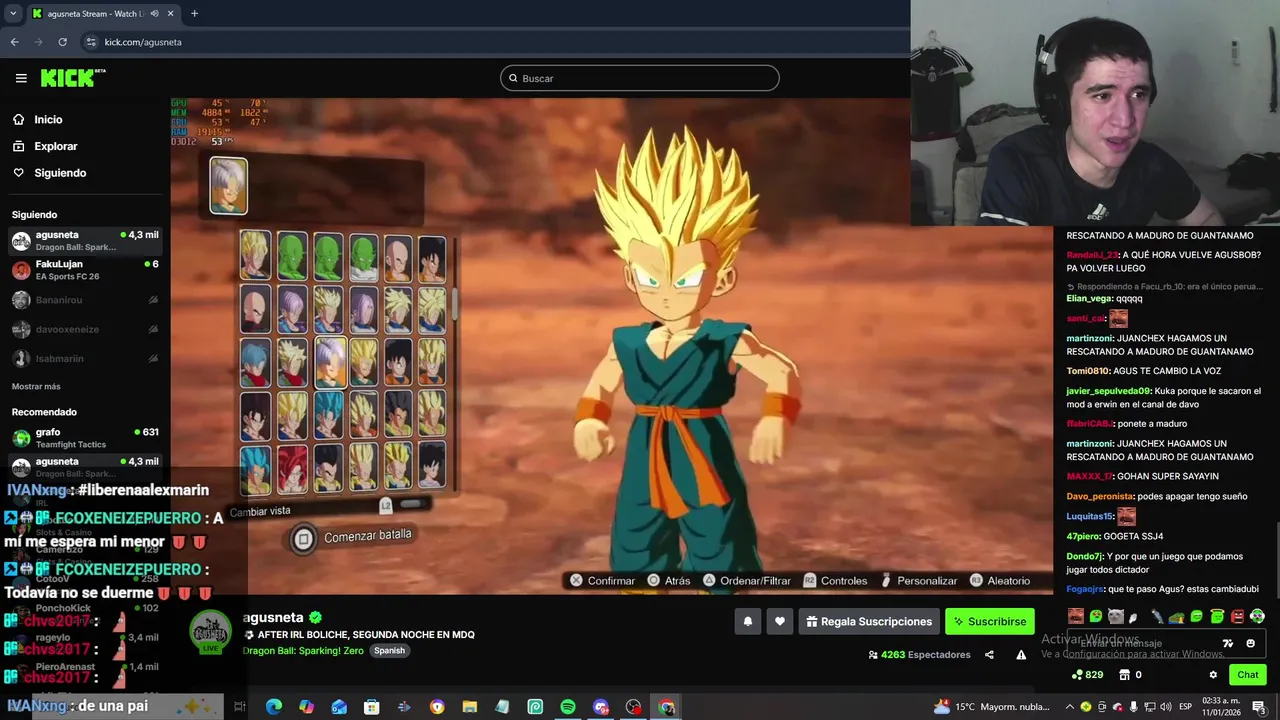1280x720 pixels.
Task: Reload the page with refresh icon
Action: point(62,42)
